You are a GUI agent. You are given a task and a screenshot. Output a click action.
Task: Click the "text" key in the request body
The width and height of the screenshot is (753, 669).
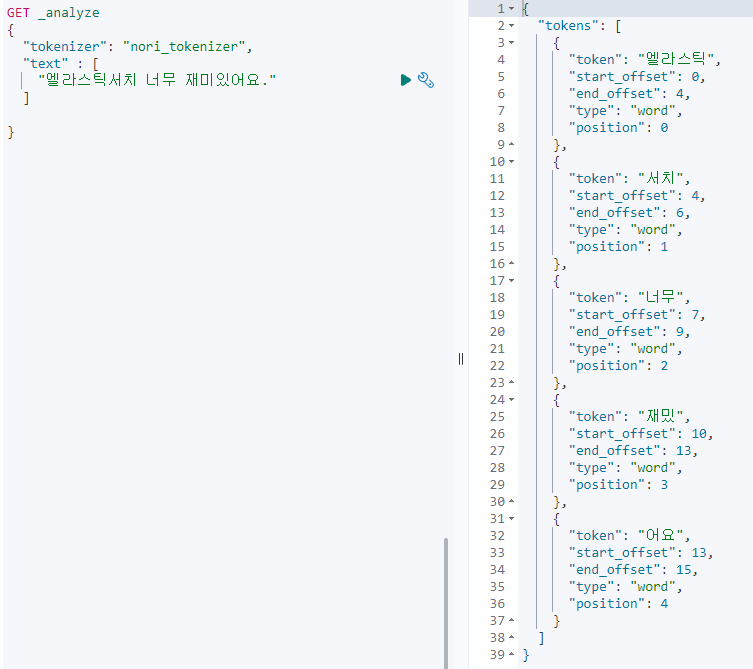point(46,63)
